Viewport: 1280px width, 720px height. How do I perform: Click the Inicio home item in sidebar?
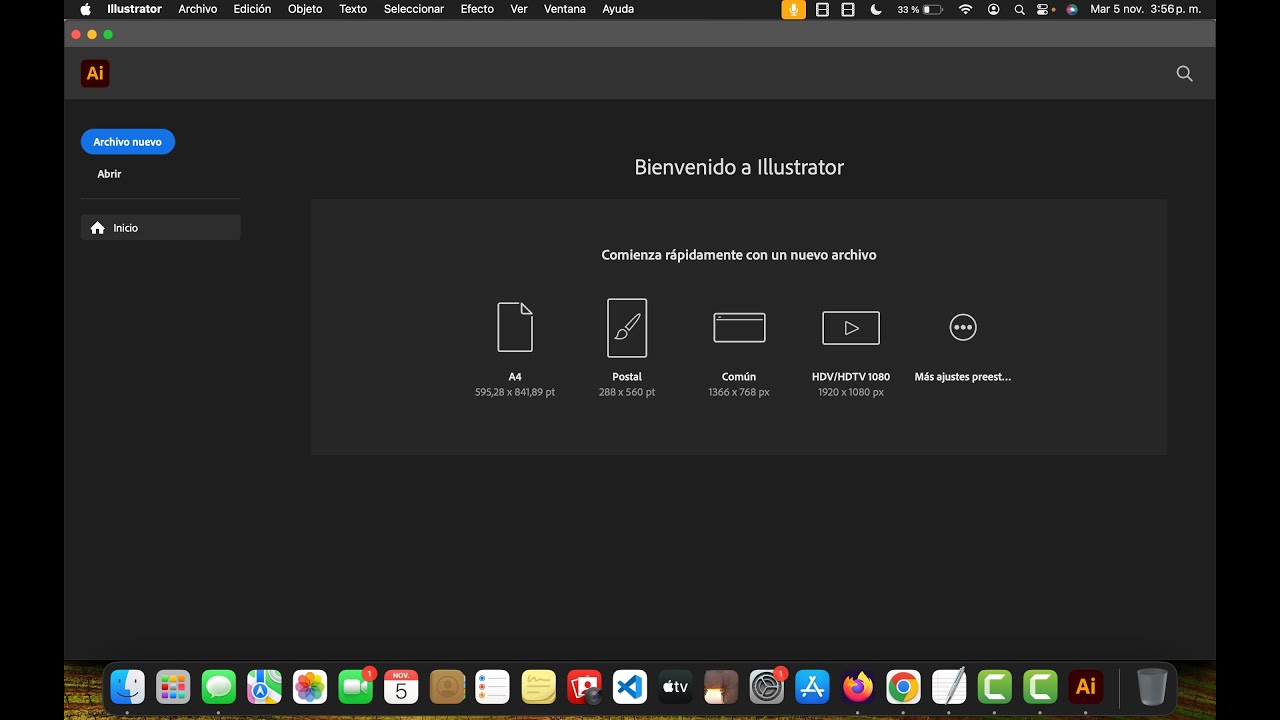click(160, 228)
